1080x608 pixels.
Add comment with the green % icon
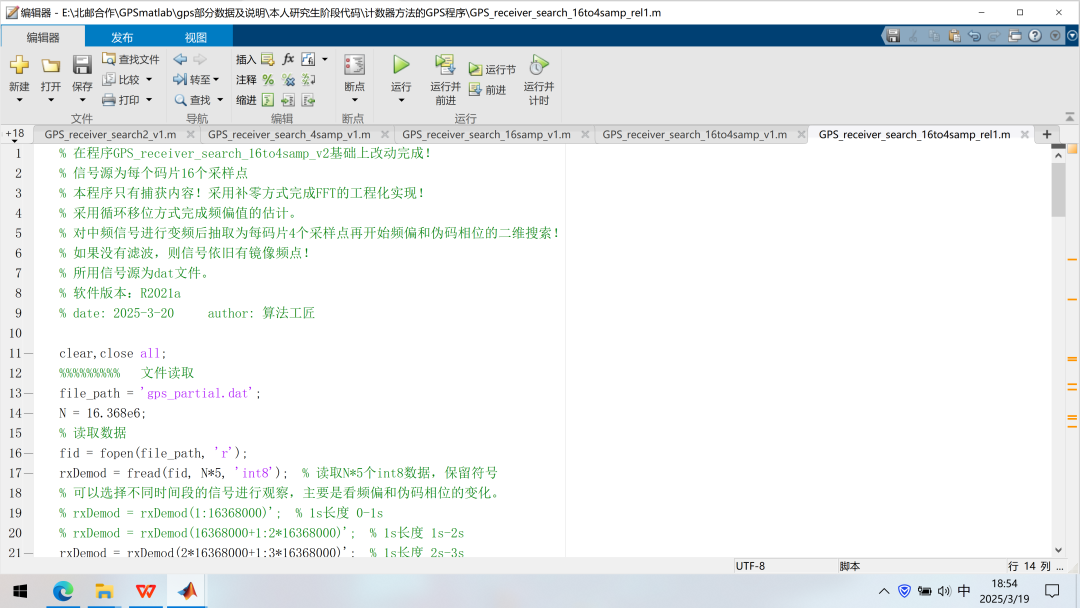[268, 80]
